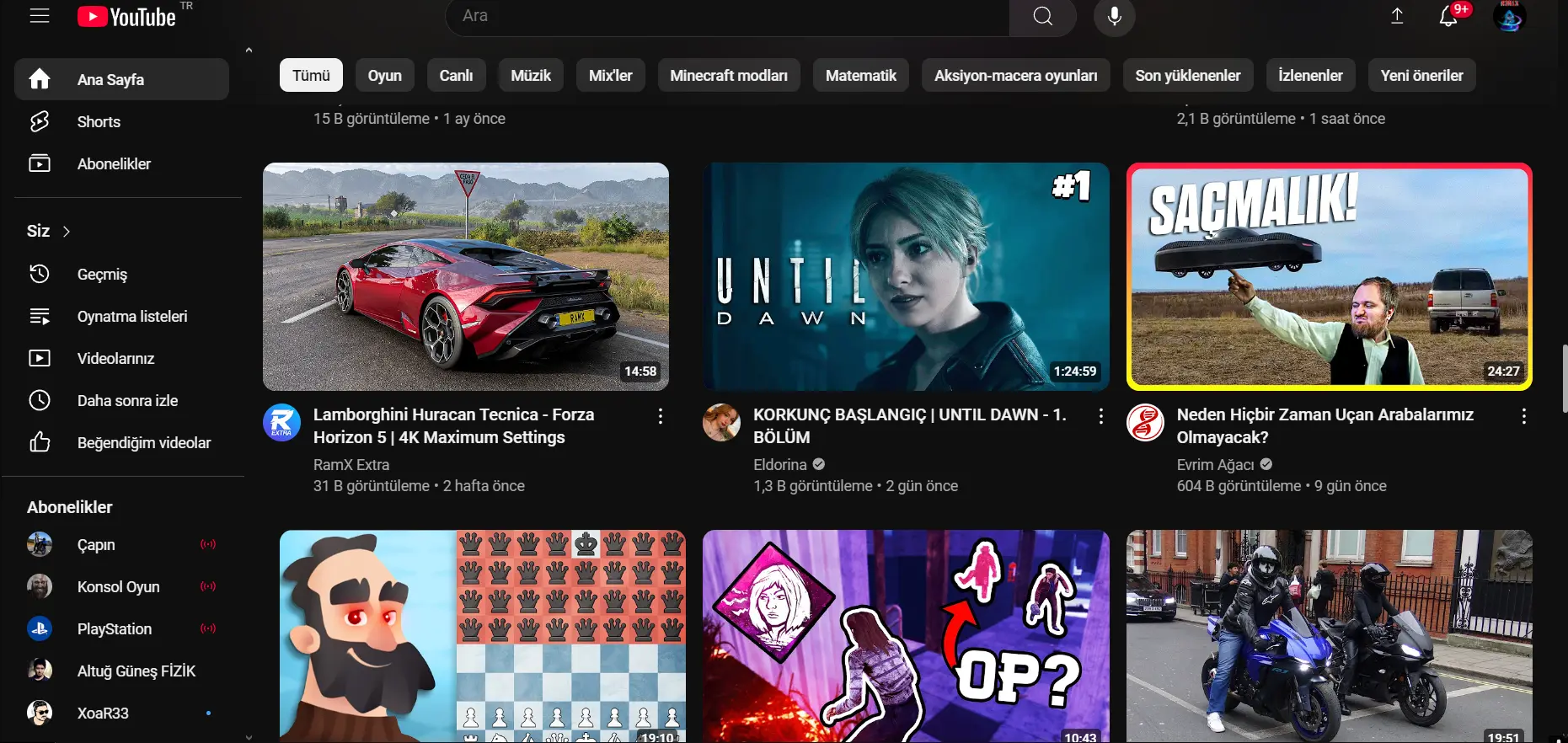Select the Mix'ler filter chip

pos(611,75)
